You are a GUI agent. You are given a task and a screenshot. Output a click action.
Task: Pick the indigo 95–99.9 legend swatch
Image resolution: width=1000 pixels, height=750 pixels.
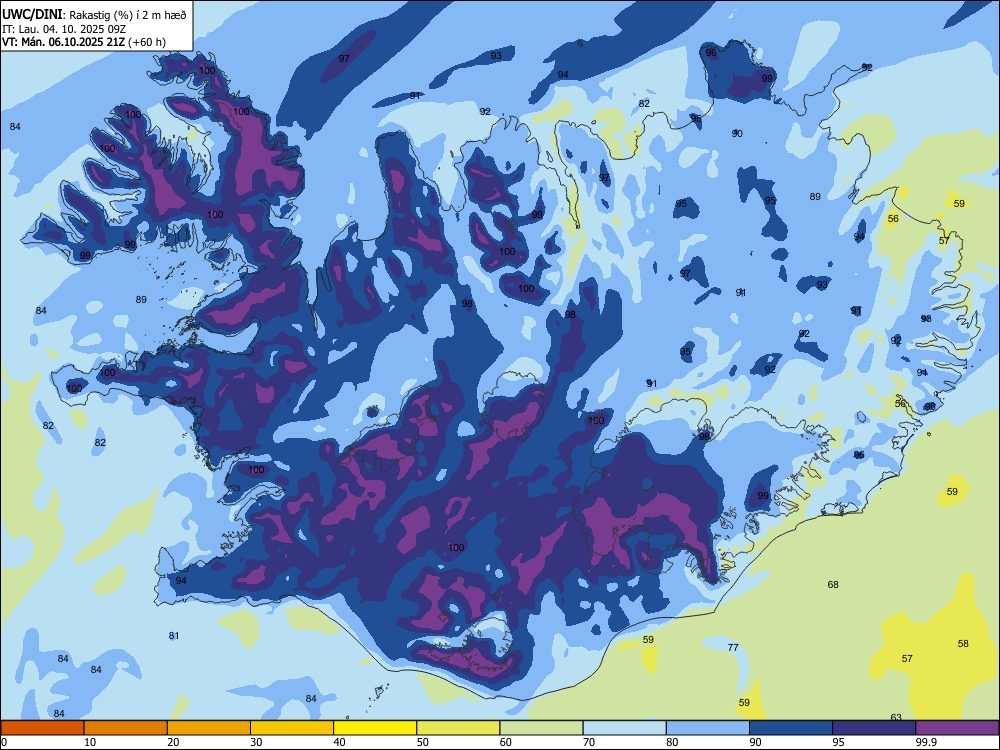pos(874,728)
